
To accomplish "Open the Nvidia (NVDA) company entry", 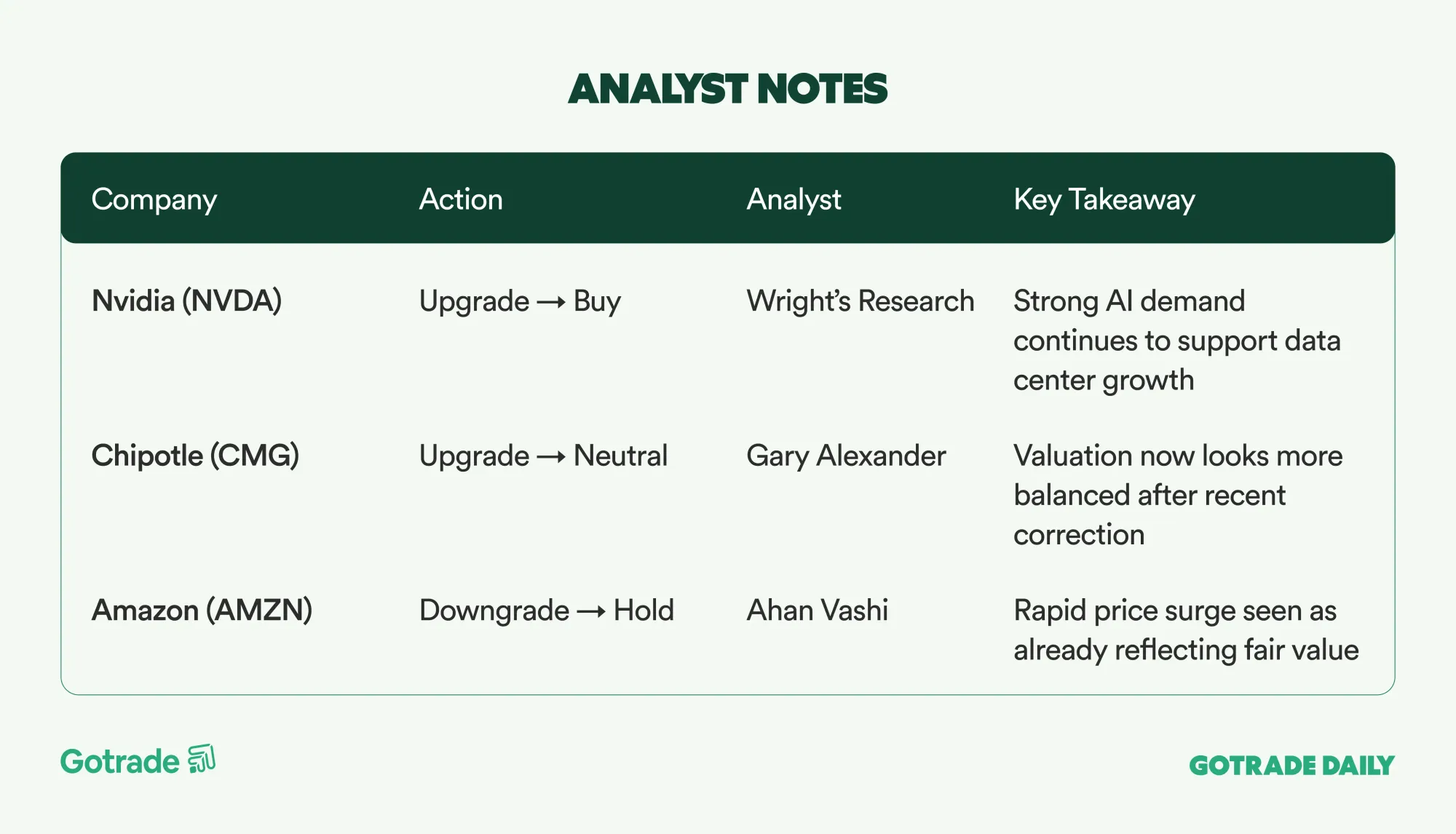I will pos(186,301).
